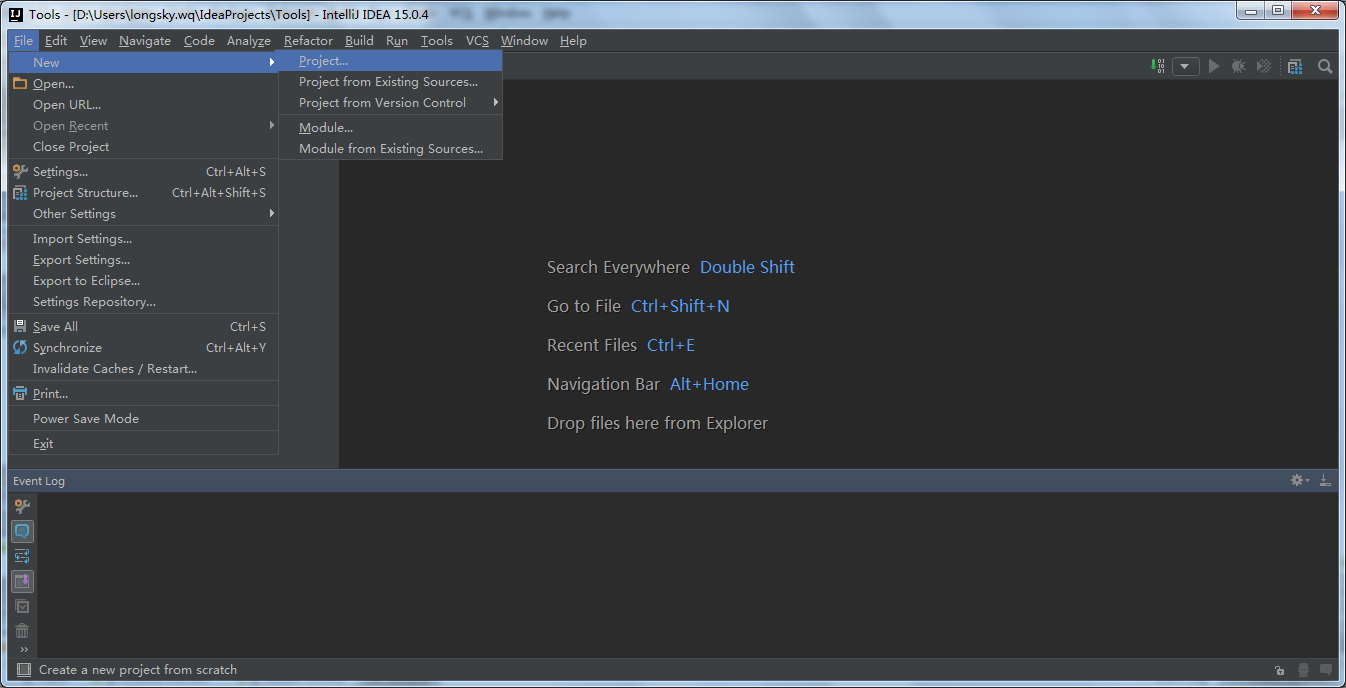
Task: Open the Tools menu
Action: pyautogui.click(x=437, y=41)
